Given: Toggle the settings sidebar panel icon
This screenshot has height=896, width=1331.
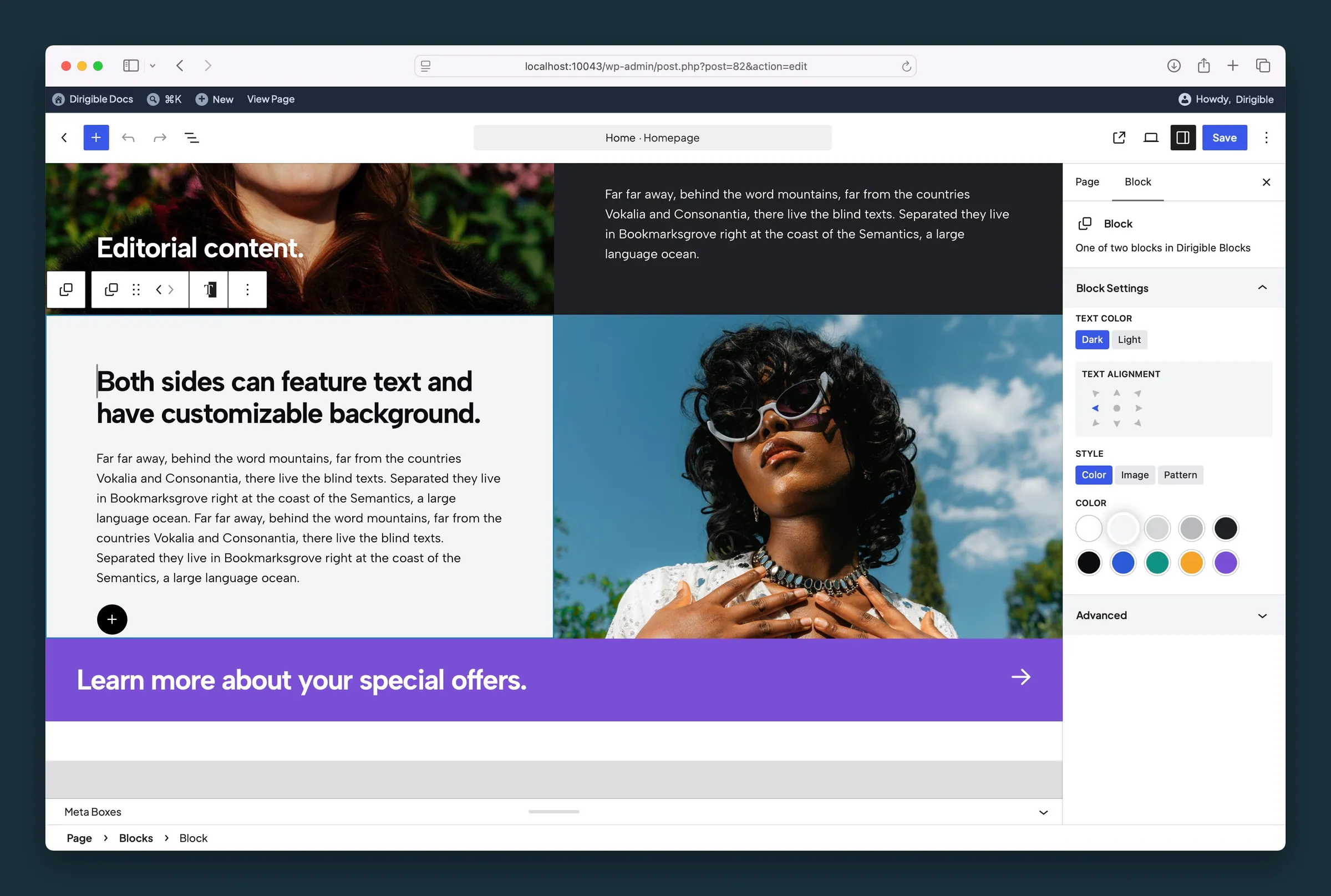Looking at the screenshot, I should pyautogui.click(x=1183, y=138).
